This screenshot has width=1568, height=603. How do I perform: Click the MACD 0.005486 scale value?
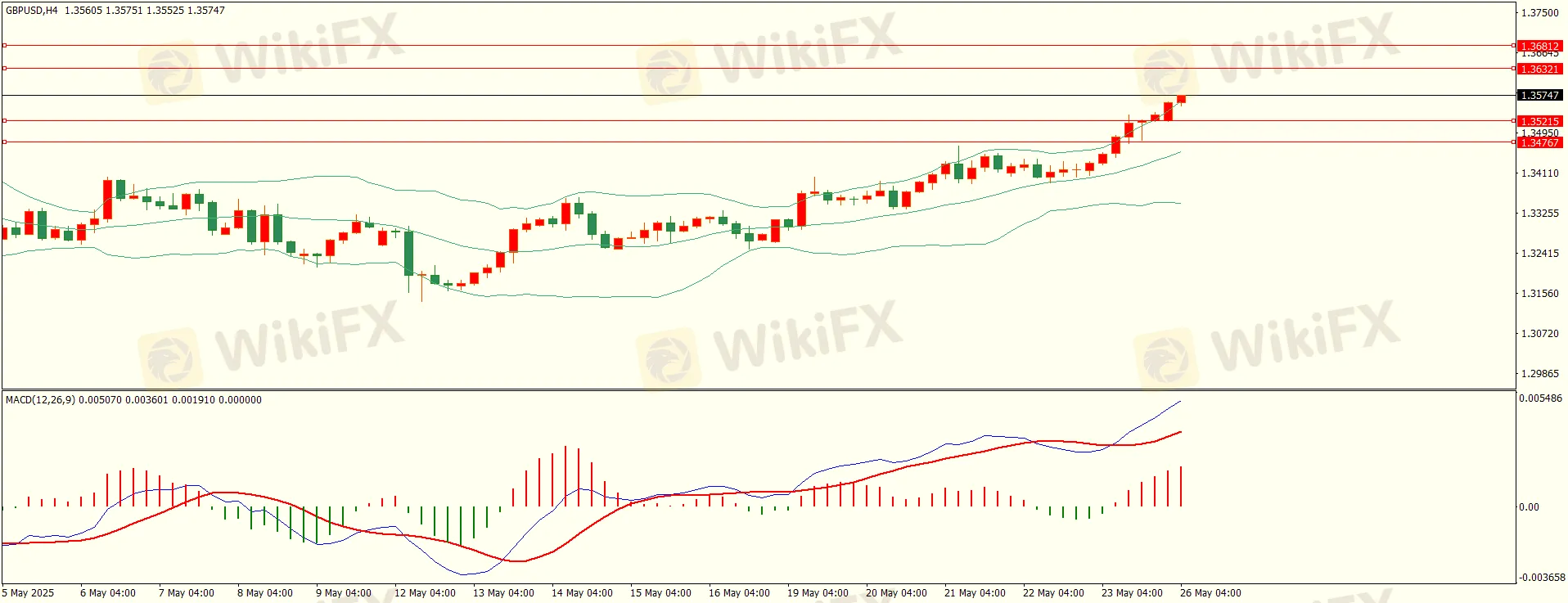coord(1540,398)
